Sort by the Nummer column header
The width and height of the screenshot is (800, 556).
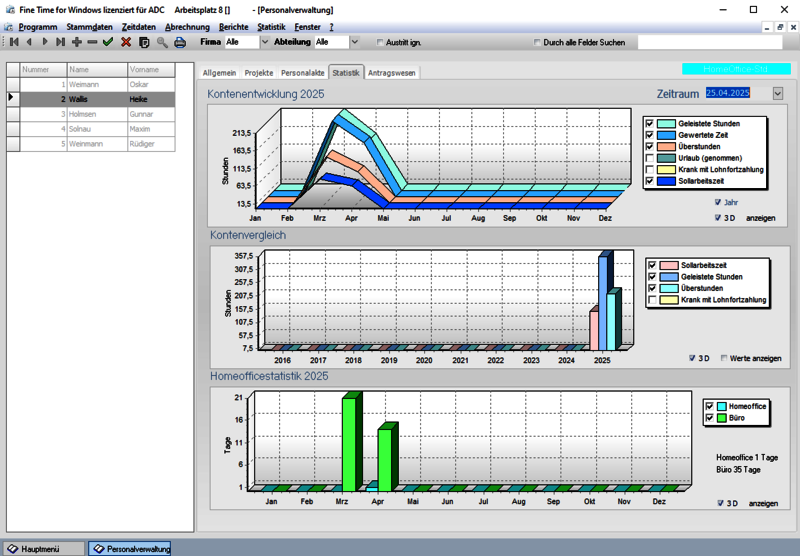(43, 69)
